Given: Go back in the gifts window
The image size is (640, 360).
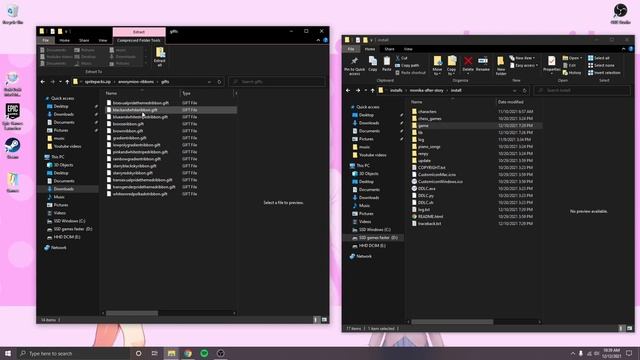Looking at the screenshot, I should (43, 82).
